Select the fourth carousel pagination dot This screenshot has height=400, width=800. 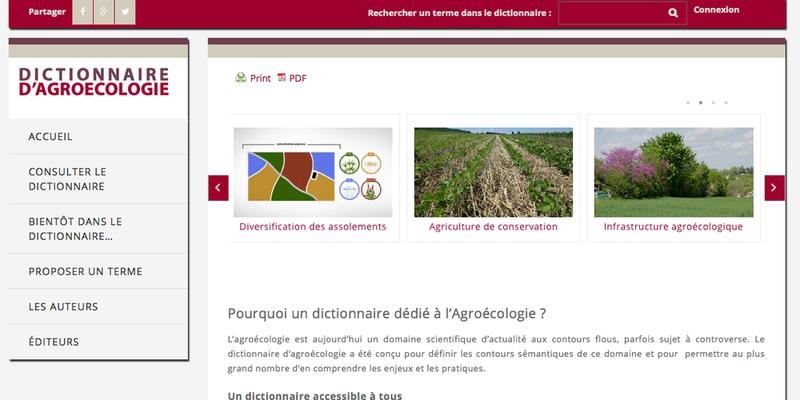pyautogui.click(x=726, y=103)
